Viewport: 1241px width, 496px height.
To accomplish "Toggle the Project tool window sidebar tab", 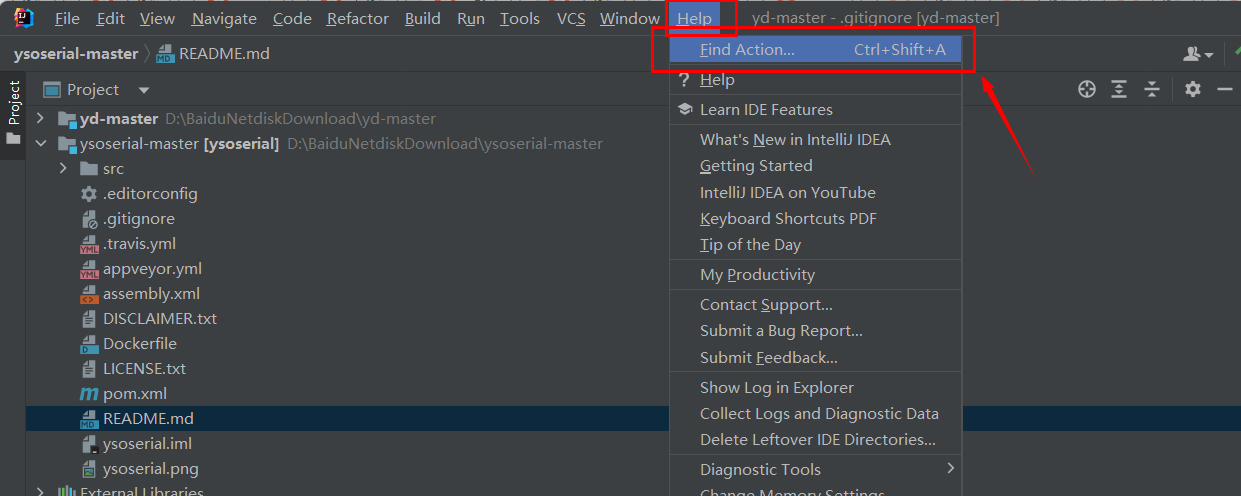I will (x=13, y=112).
